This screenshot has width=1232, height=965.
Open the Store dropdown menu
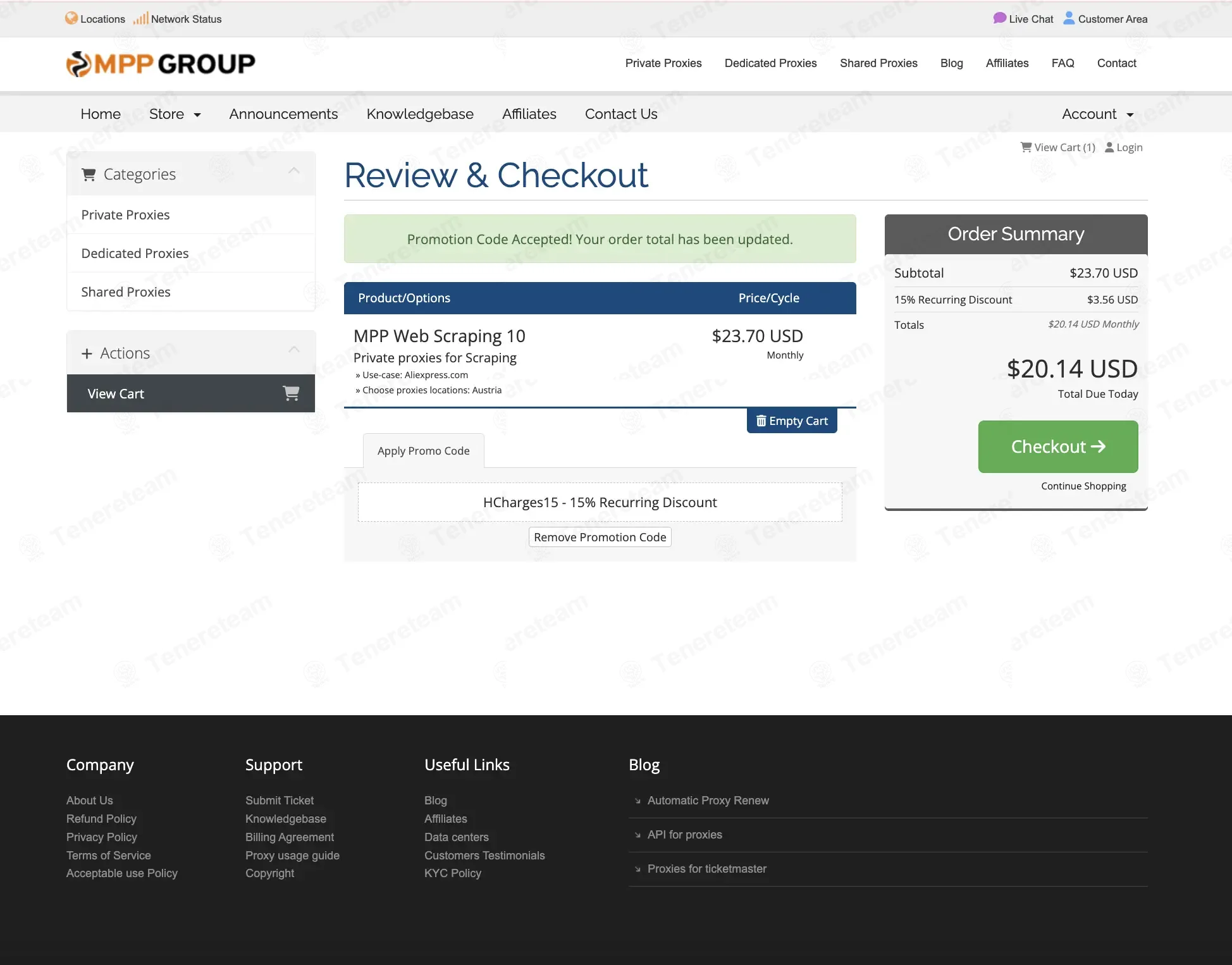[x=175, y=114]
